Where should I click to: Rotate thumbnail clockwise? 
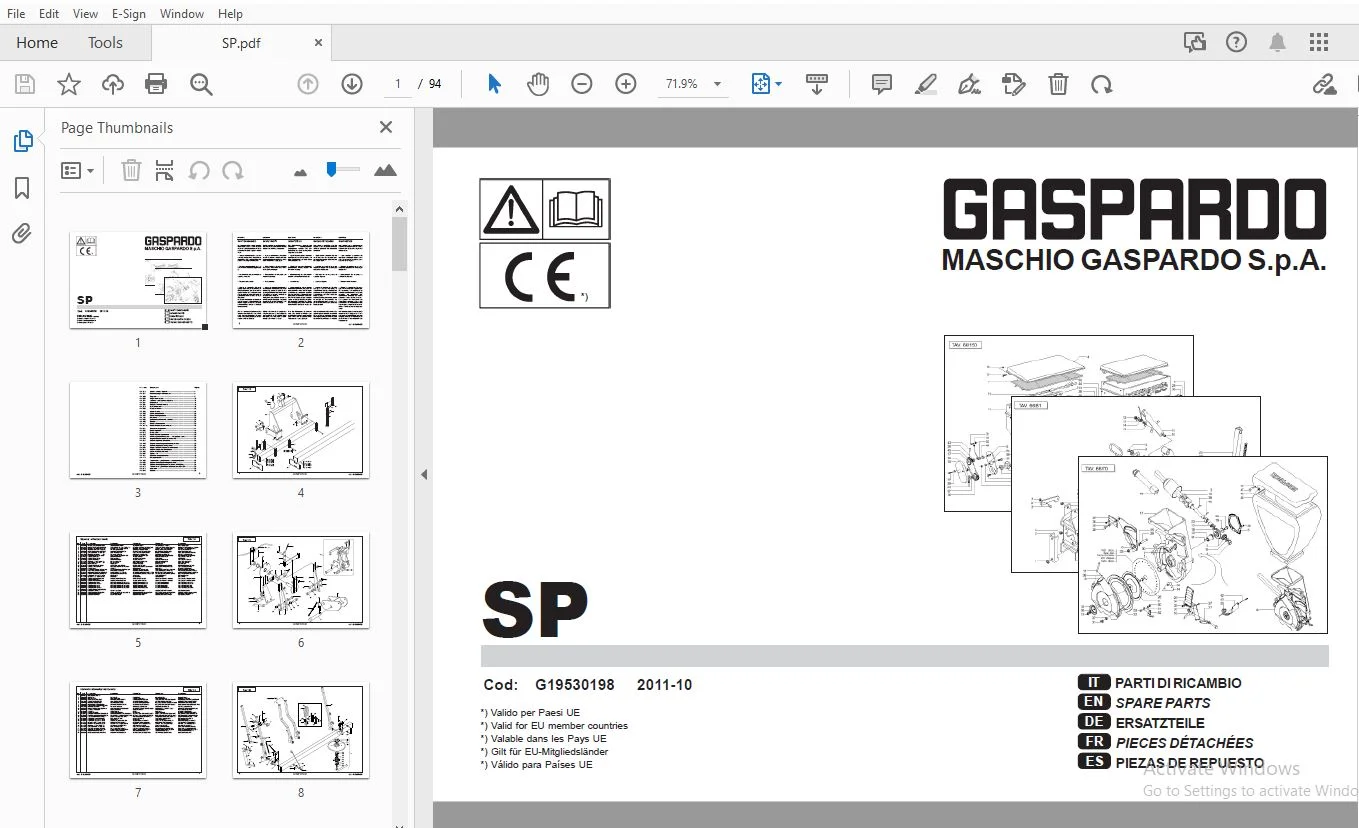click(233, 171)
